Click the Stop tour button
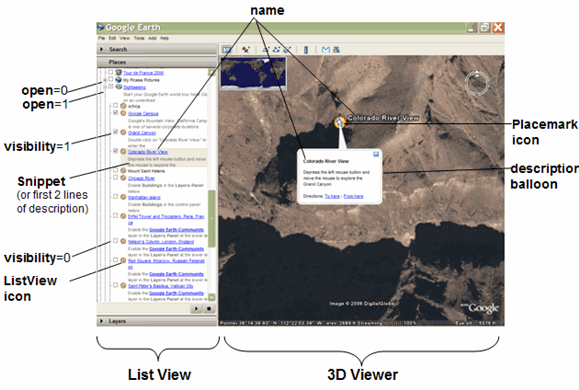 [209, 309]
